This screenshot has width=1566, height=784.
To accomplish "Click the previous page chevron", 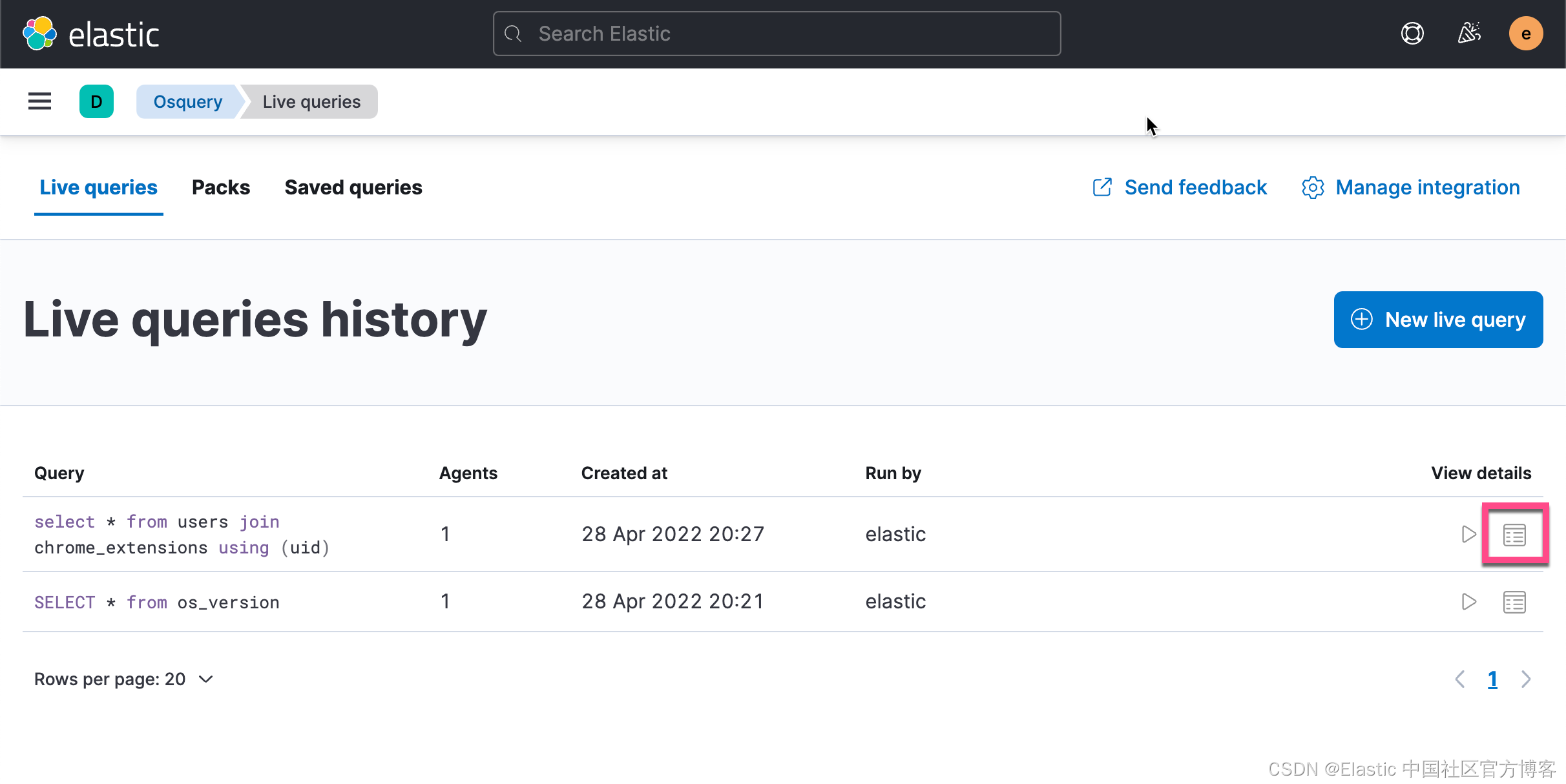I will (1460, 679).
